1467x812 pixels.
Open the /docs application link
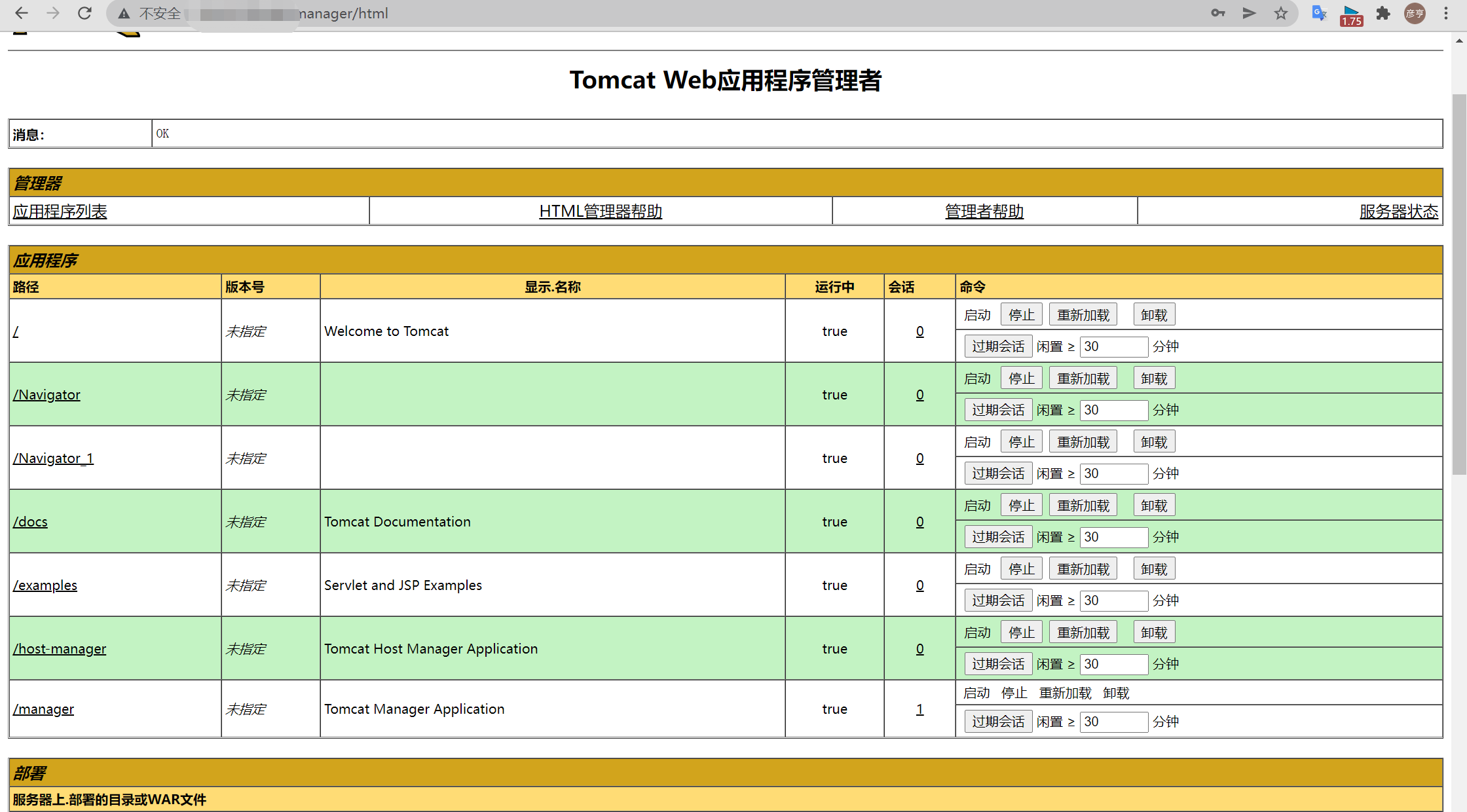pyautogui.click(x=30, y=522)
